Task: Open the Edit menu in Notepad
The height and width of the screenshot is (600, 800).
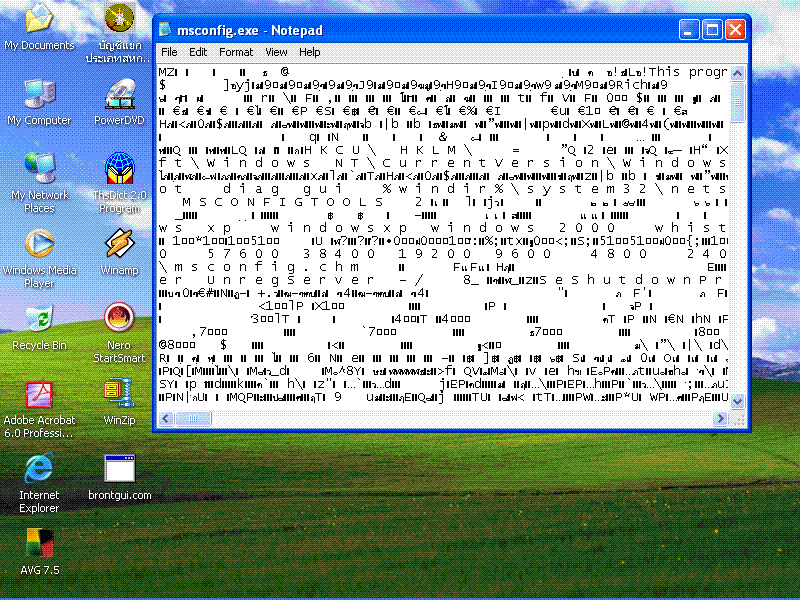Action: coord(198,52)
